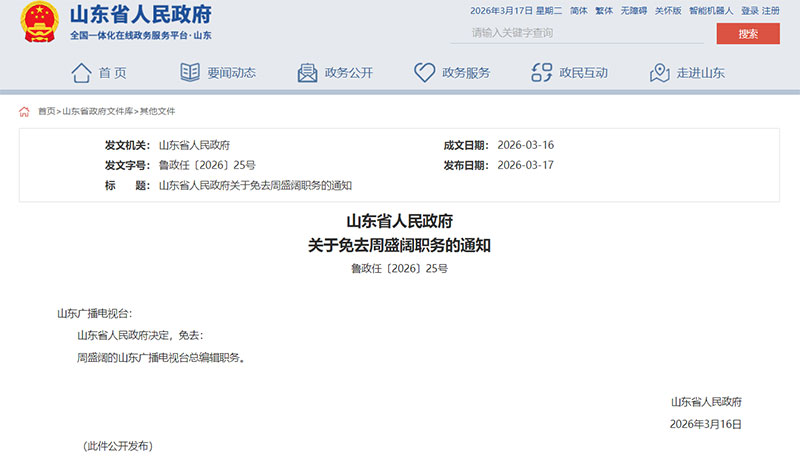Image resolution: width=800 pixels, height=456 pixels.
Task: Click the 注册 register link
Action: pos(771,10)
